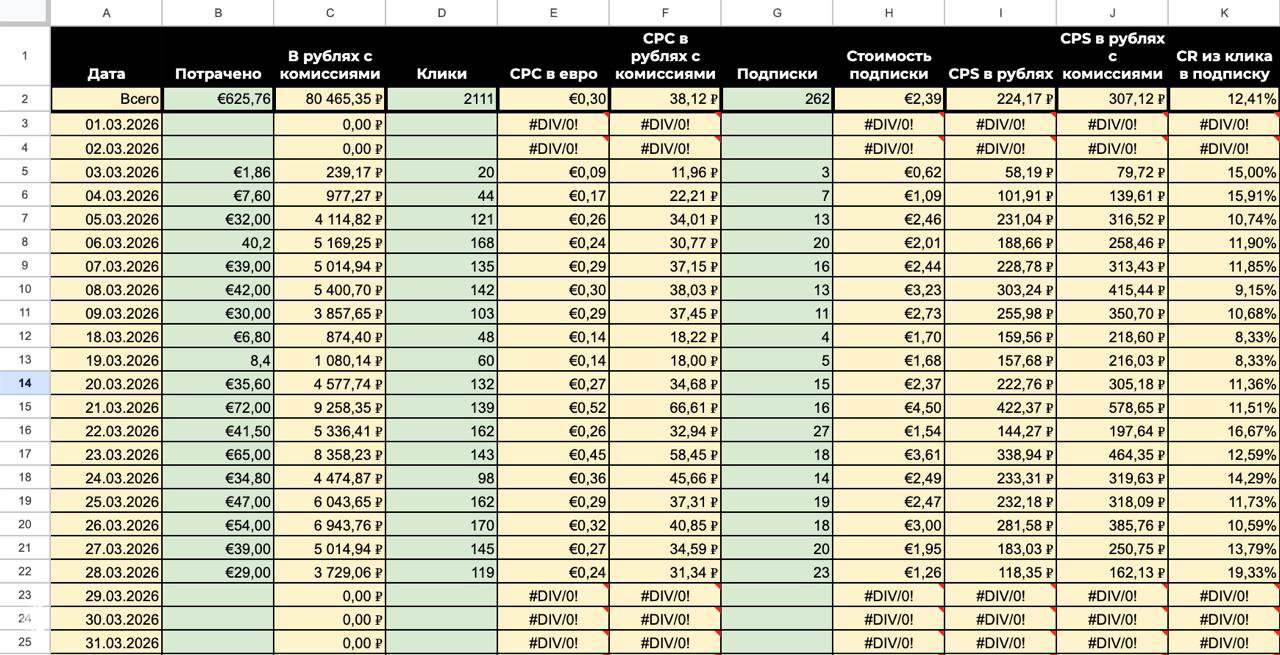The width and height of the screenshot is (1280, 655).
Task: Click the 262 total subscriptions cell
Action: pyautogui.click(x=777, y=99)
